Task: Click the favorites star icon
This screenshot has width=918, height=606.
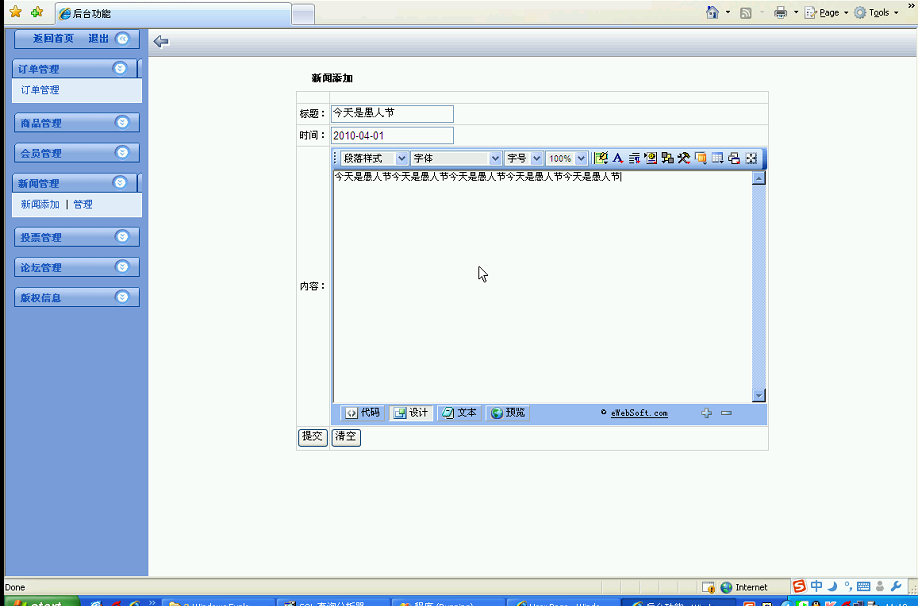Action: tap(16, 12)
